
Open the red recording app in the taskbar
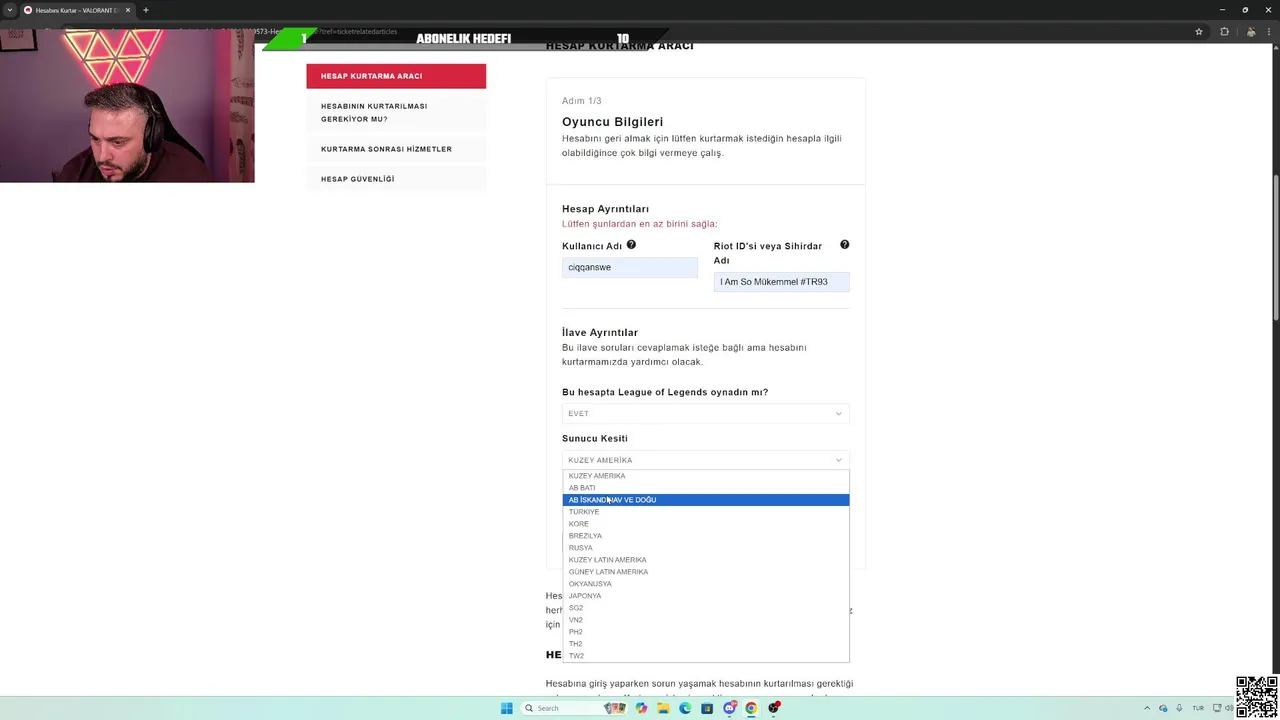(x=774, y=708)
